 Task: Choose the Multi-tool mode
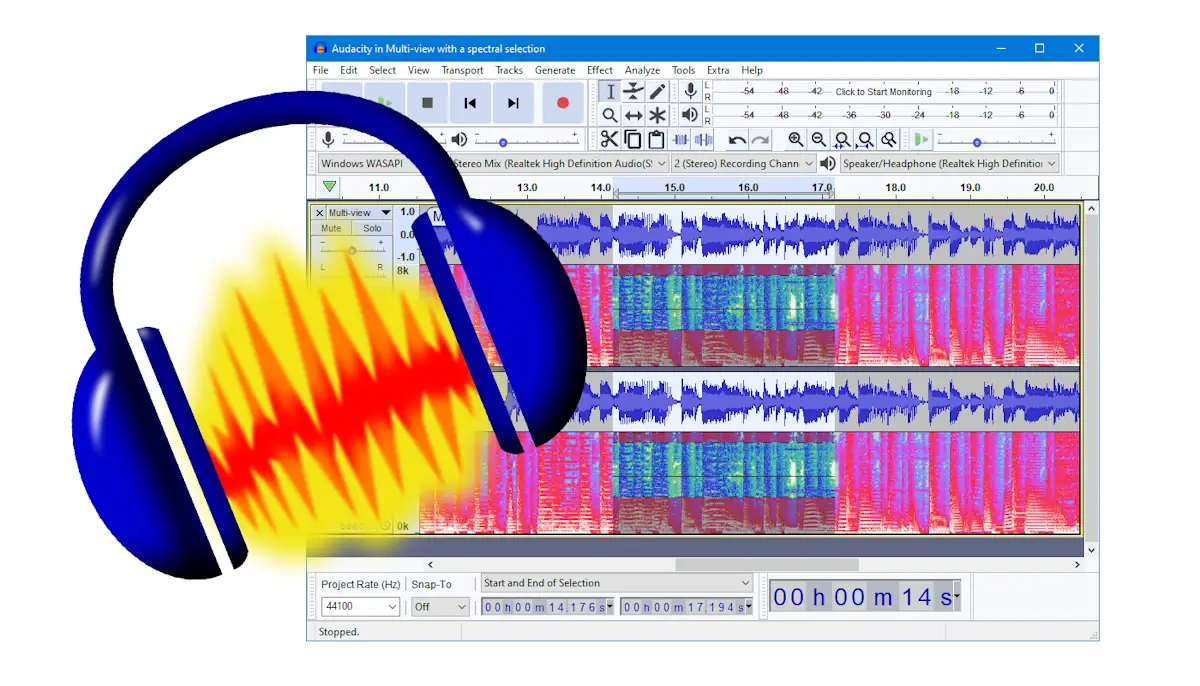(657, 114)
